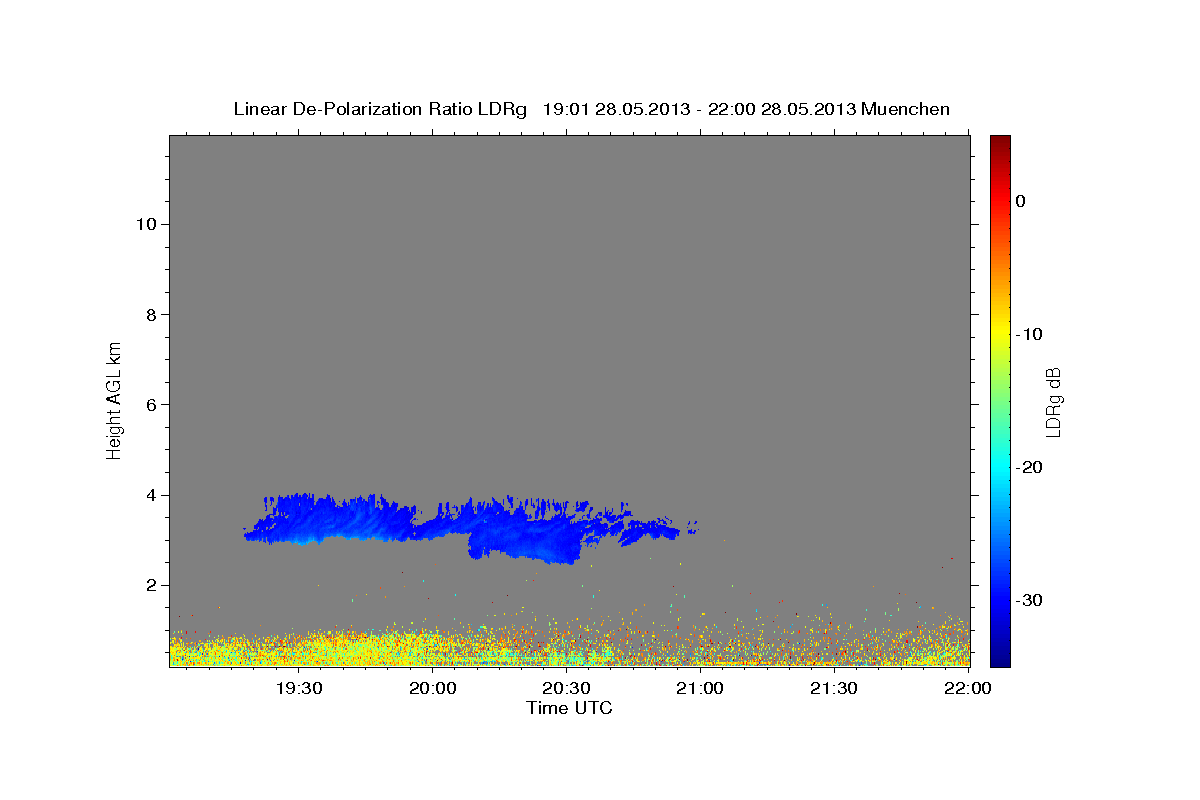The width and height of the screenshot is (1200, 800).
Task: Click the '22:00' time axis label
Action: click(x=968, y=688)
